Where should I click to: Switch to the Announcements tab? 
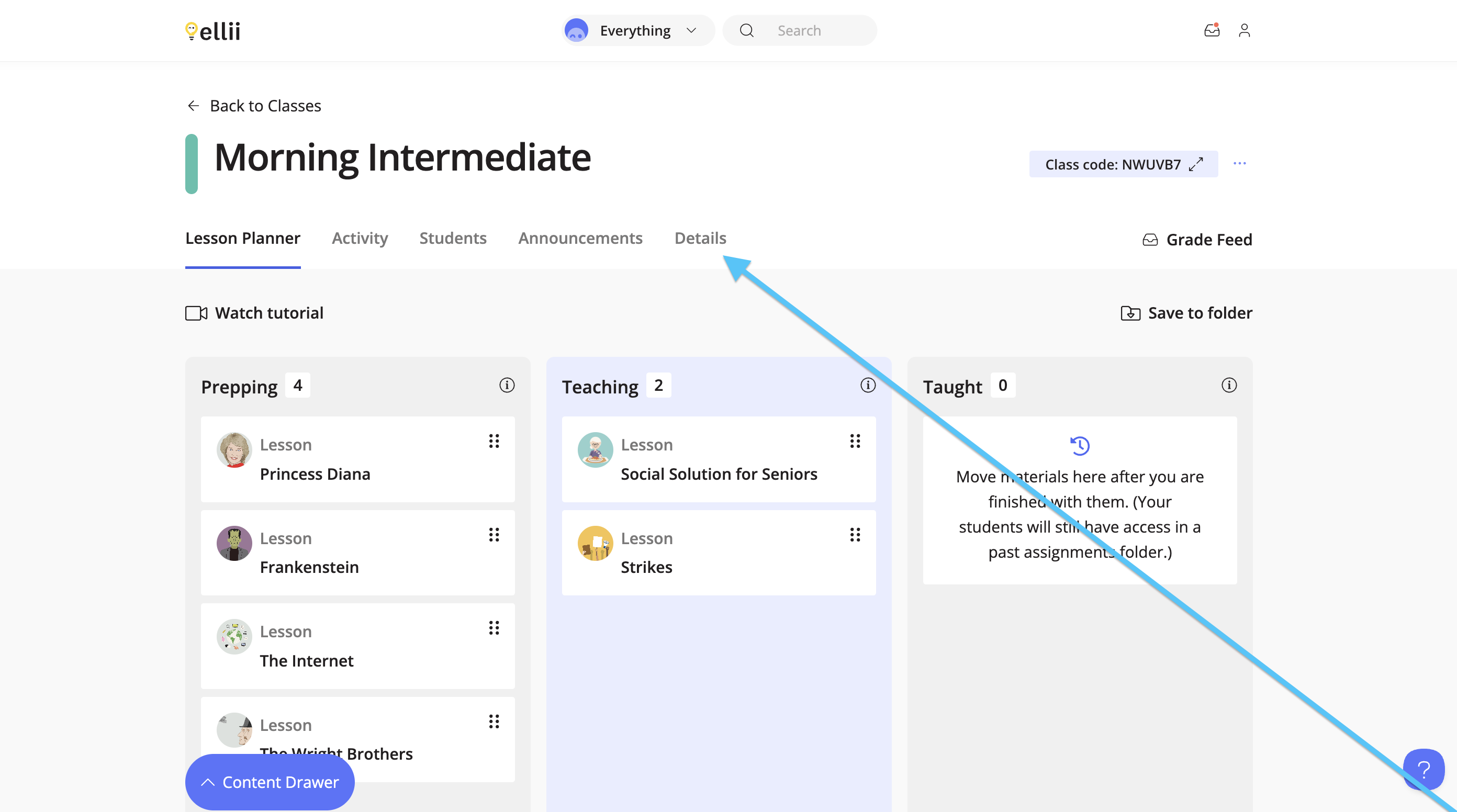(580, 238)
